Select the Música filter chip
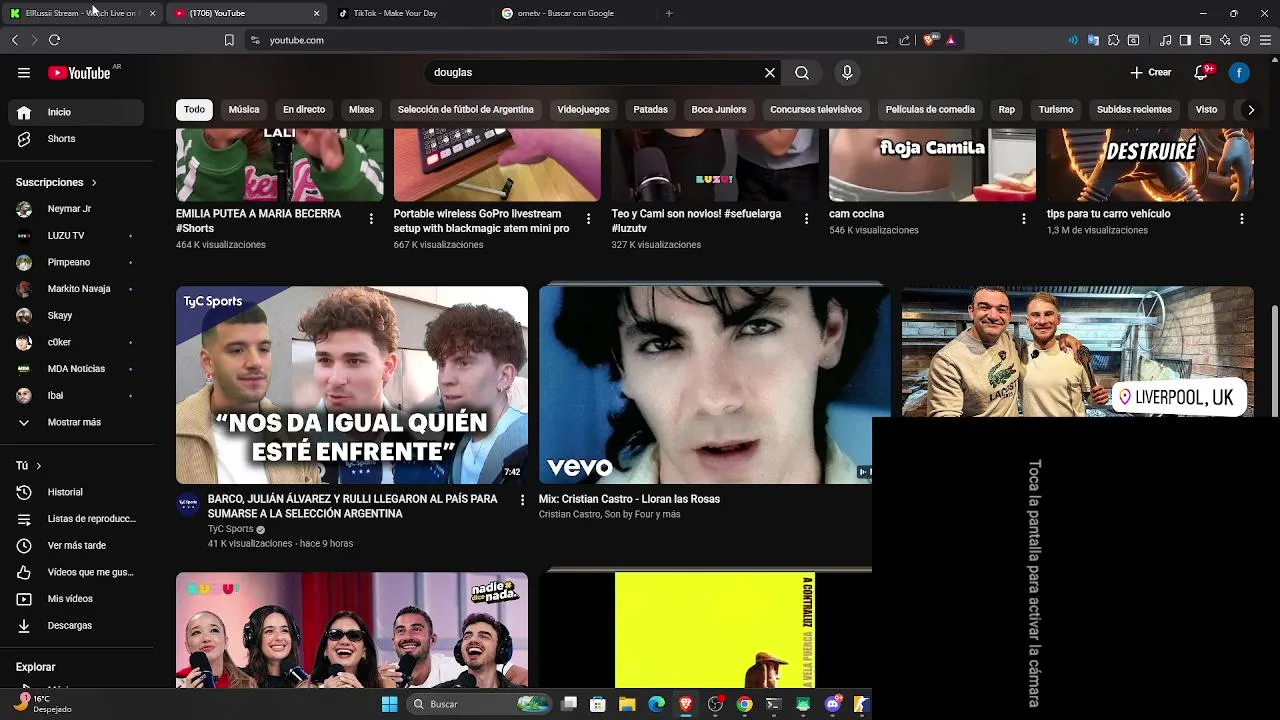Screen dimensions: 1280x720 click(x=244, y=110)
